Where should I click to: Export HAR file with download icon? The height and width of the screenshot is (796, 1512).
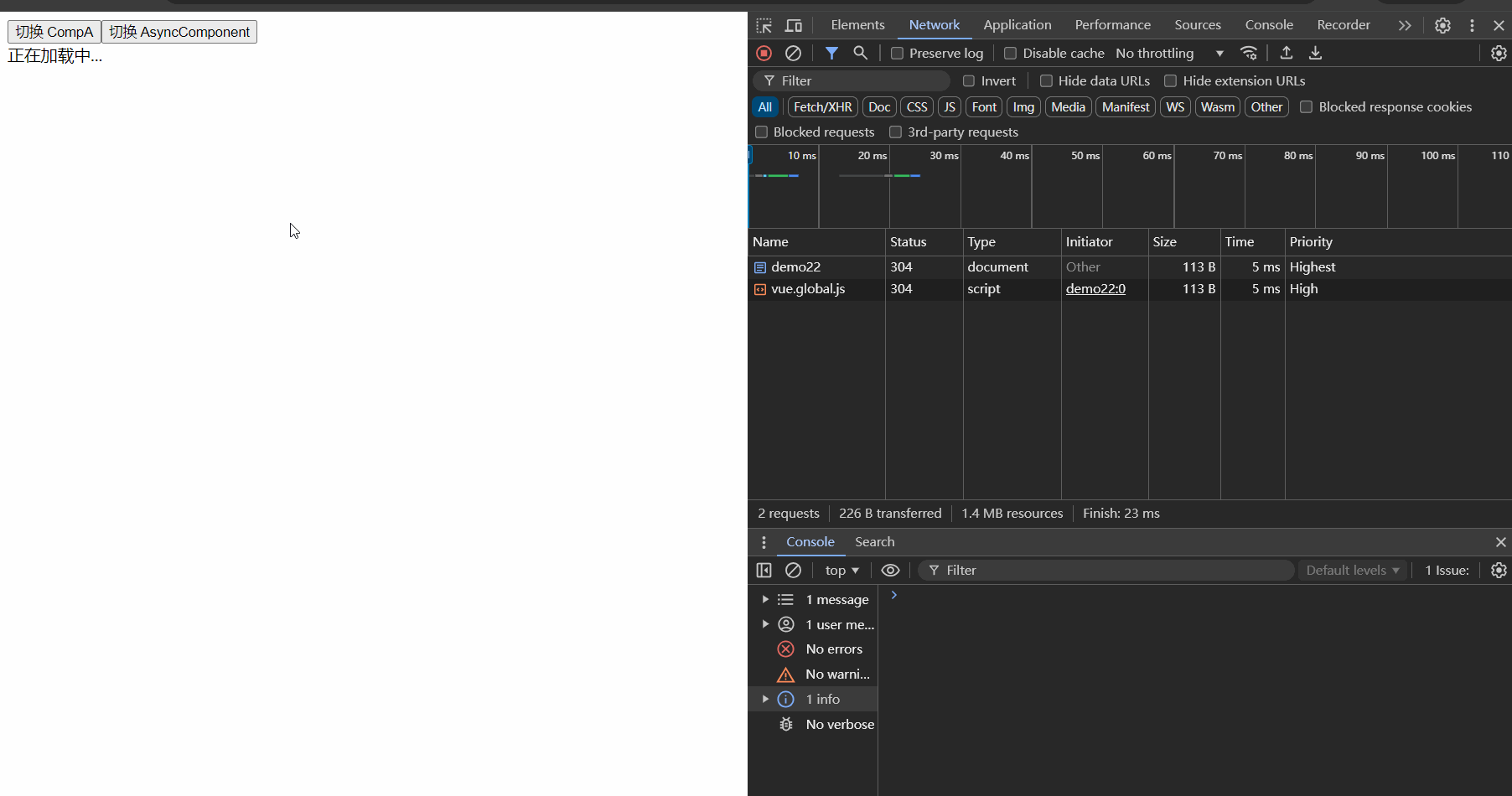click(1316, 53)
